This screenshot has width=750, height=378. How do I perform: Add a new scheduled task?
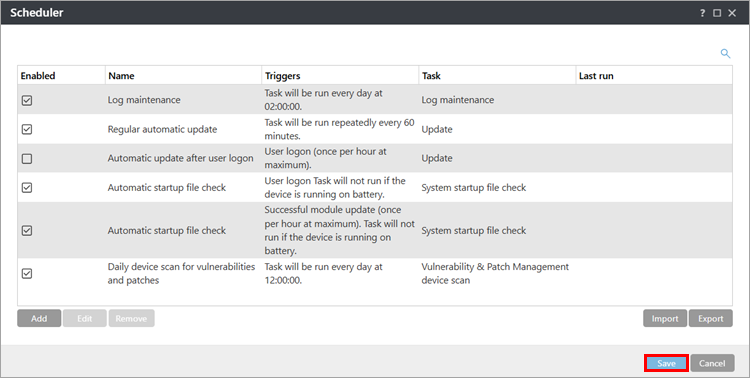(39, 319)
